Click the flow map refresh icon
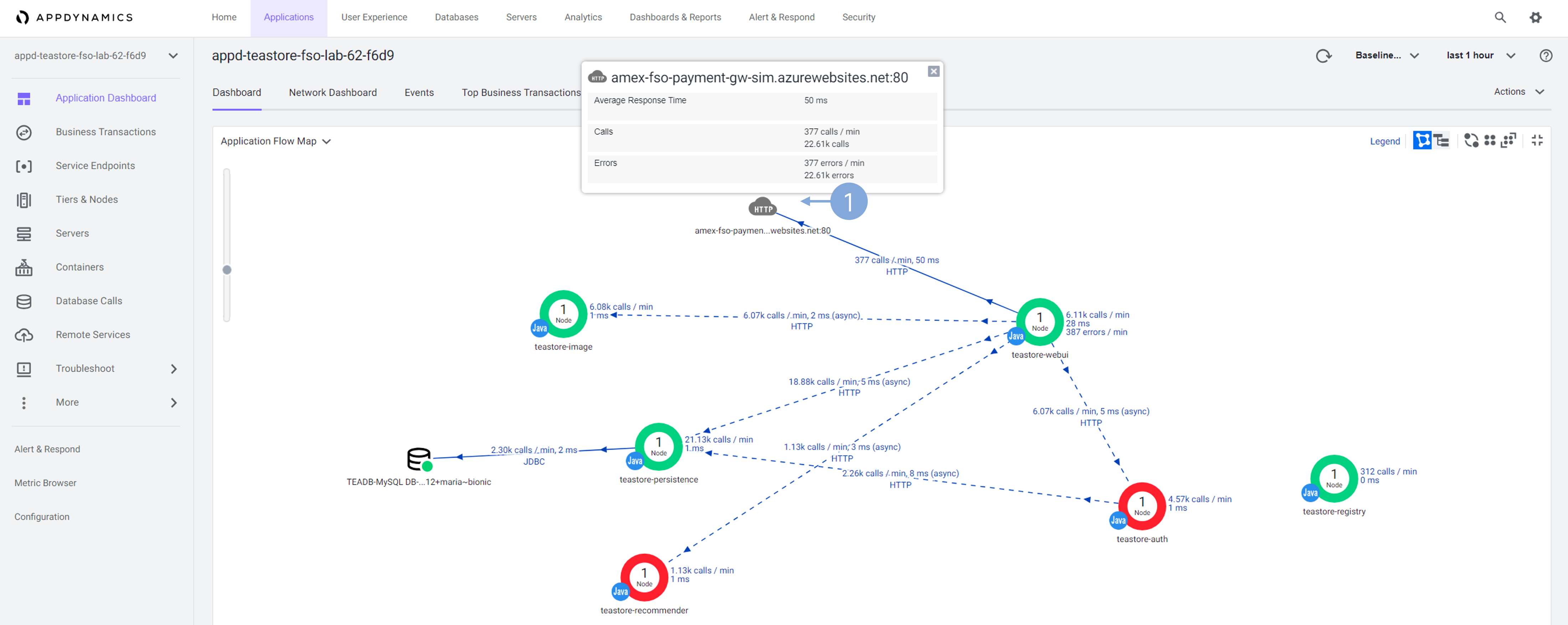This screenshot has width=1568, height=625. 1323,56
